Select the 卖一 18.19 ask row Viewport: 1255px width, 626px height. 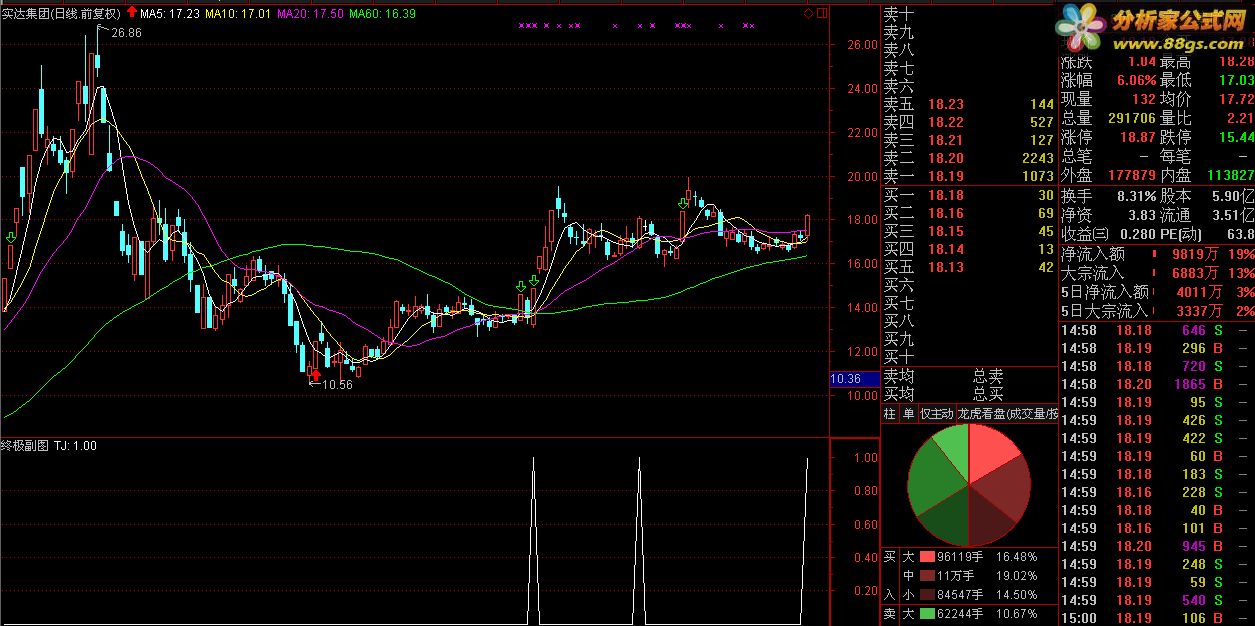click(968, 176)
